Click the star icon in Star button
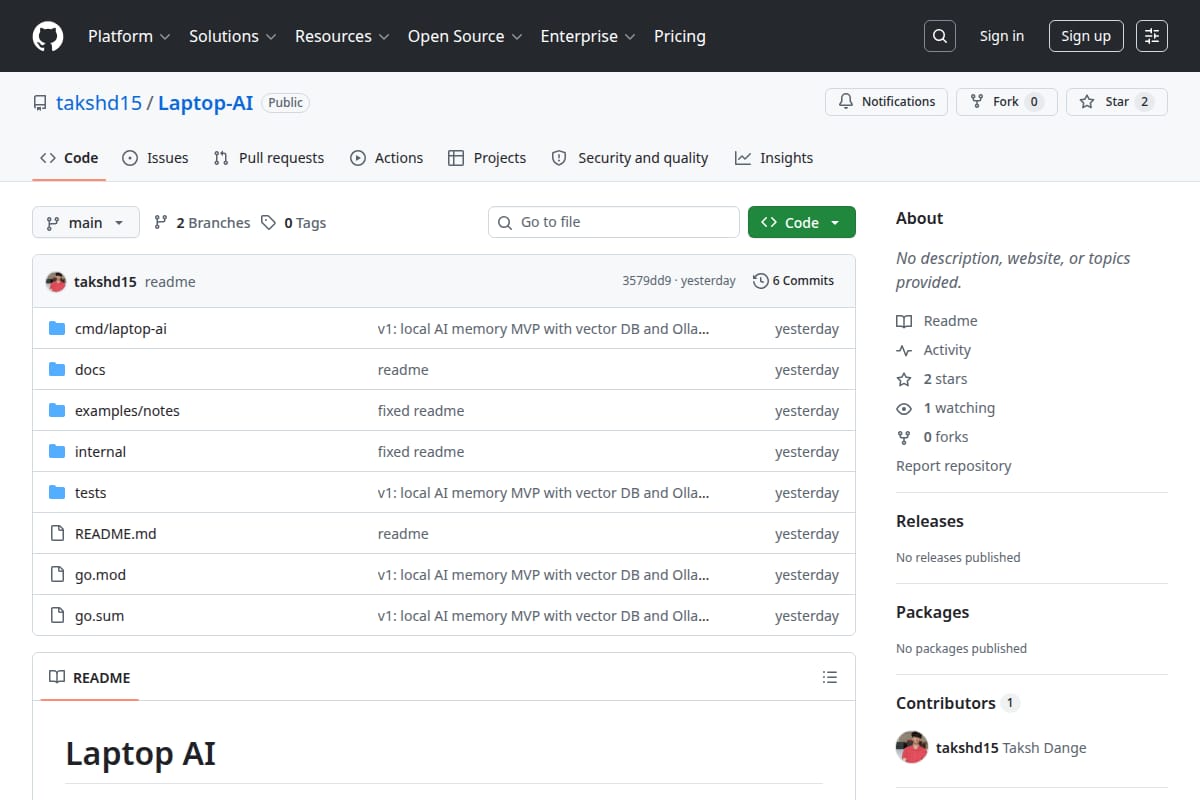1200x800 pixels. [x=1087, y=102]
